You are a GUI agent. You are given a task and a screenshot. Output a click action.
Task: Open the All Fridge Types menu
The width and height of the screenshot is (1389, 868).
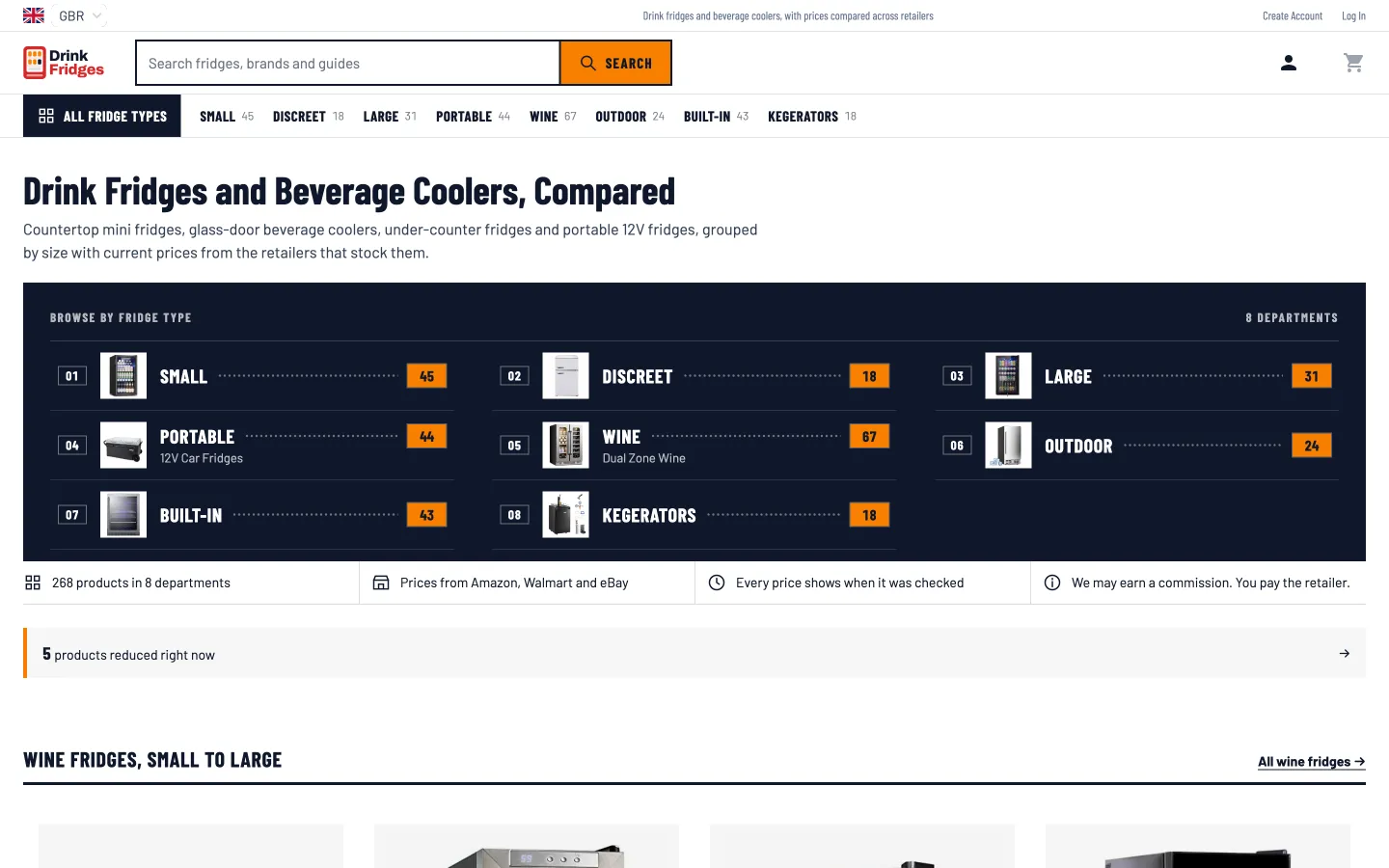pos(102,116)
